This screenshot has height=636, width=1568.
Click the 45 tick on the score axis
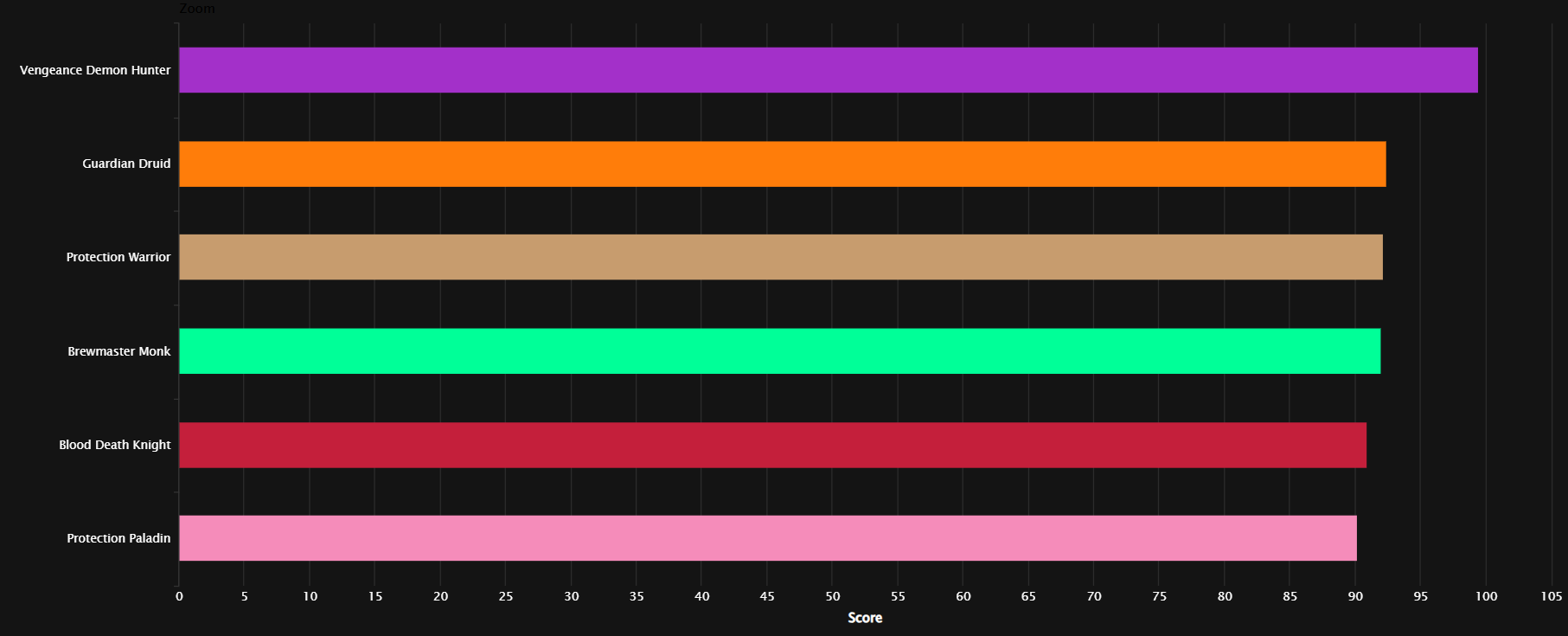(x=767, y=596)
